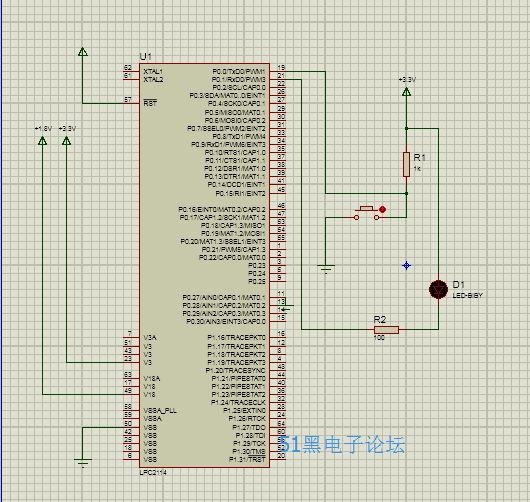Click the XTAL1 pin 62 stub

(132, 71)
